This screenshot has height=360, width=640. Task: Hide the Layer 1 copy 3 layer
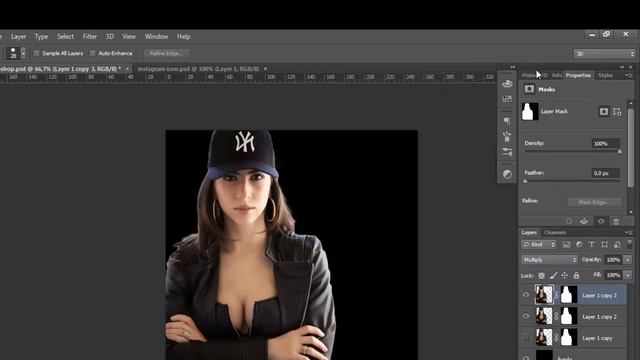click(526, 295)
